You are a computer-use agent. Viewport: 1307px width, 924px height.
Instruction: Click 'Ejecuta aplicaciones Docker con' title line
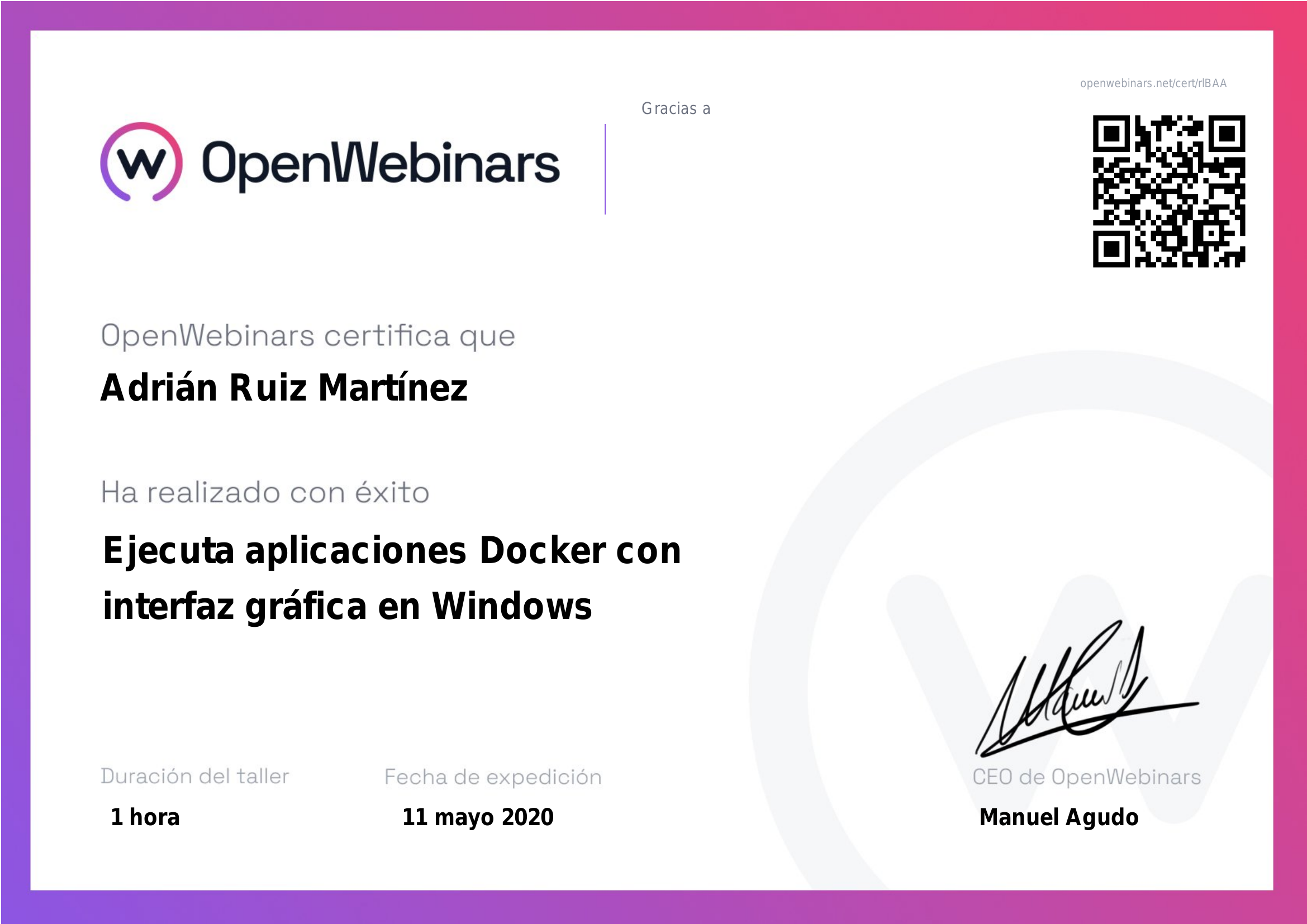(392, 551)
